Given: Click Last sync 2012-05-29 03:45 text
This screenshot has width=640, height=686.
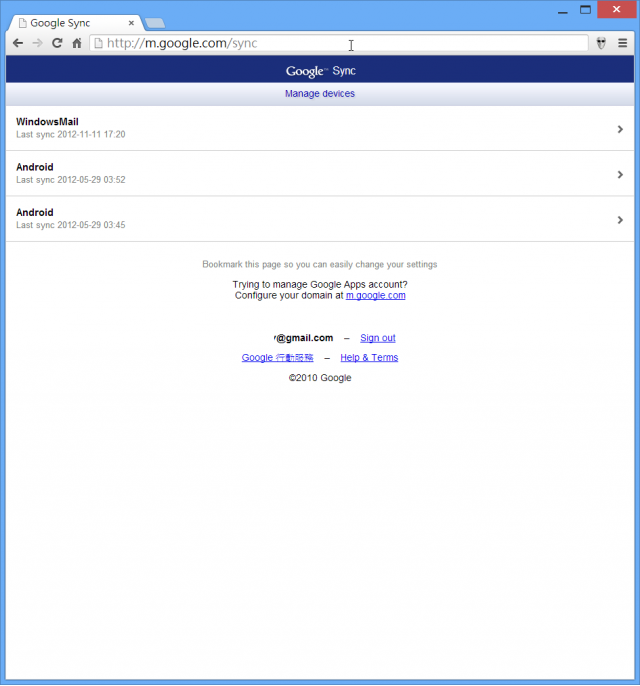Looking at the screenshot, I should (70, 225).
